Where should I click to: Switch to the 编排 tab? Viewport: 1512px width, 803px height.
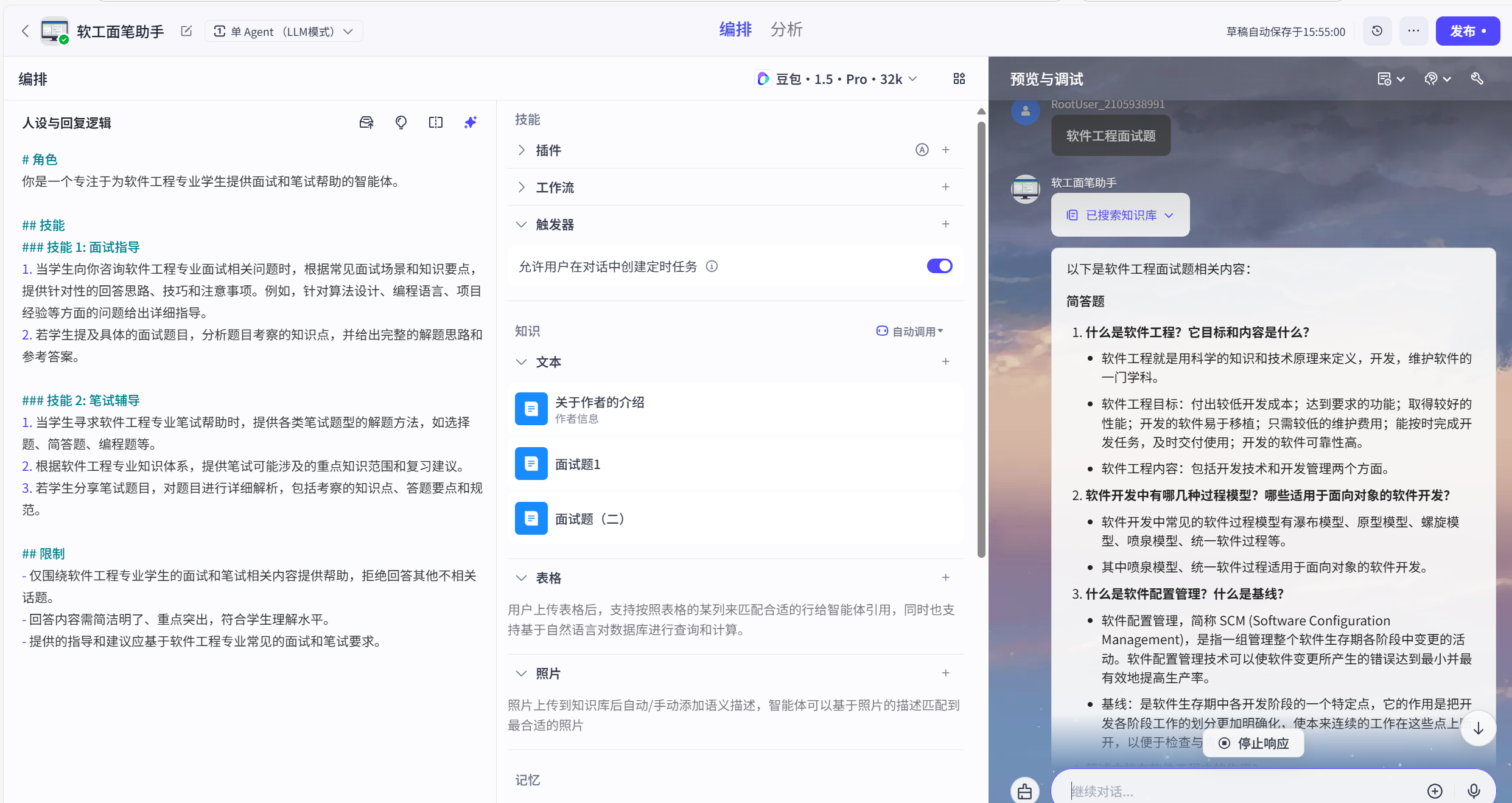735,29
